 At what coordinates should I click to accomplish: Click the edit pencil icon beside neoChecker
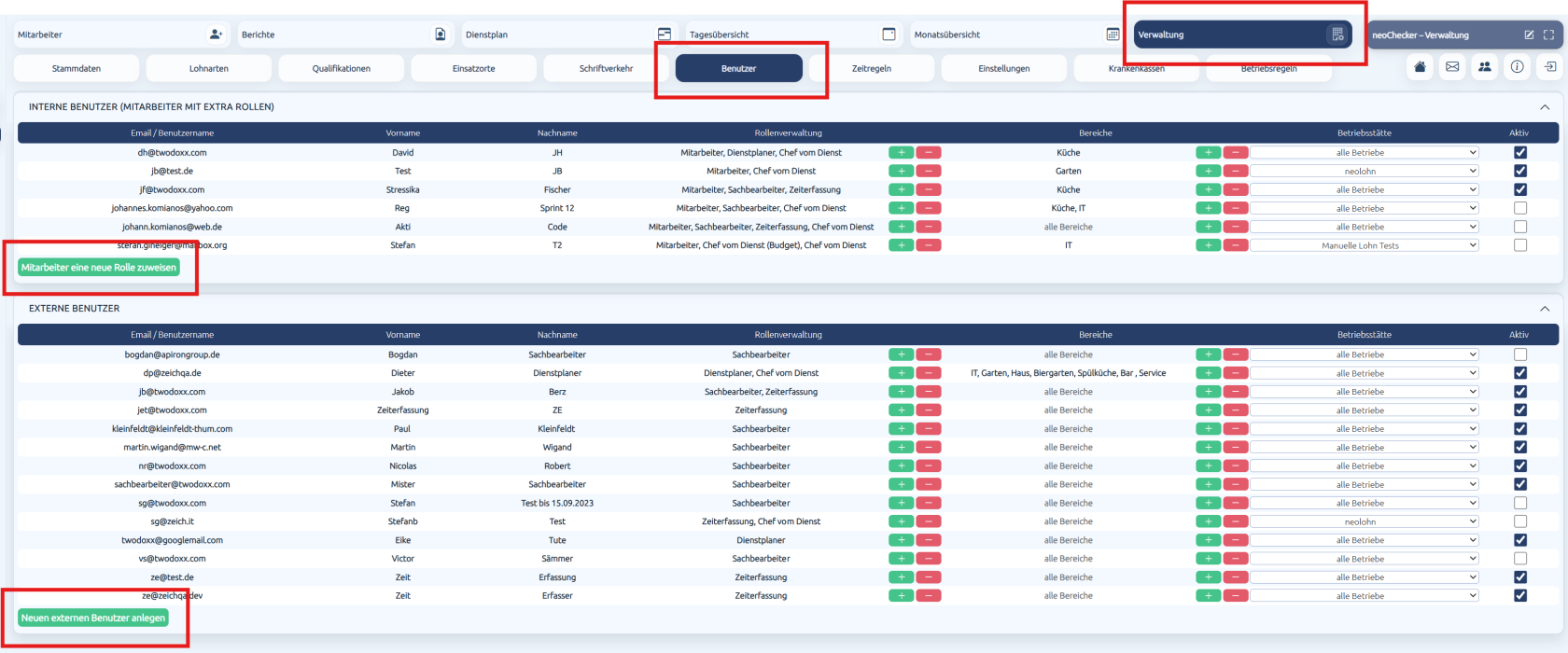pyautogui.click(x=1529, y=35)
